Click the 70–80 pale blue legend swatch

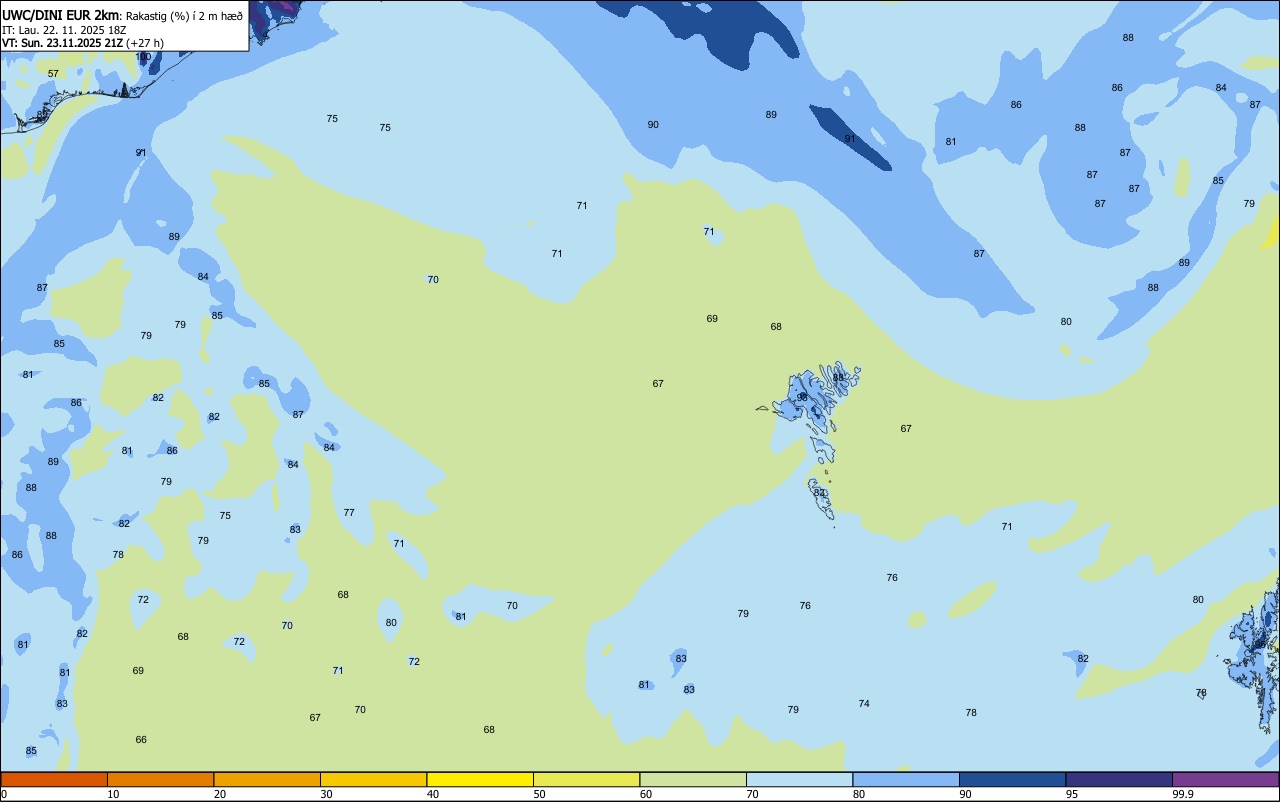coord(799,779)
